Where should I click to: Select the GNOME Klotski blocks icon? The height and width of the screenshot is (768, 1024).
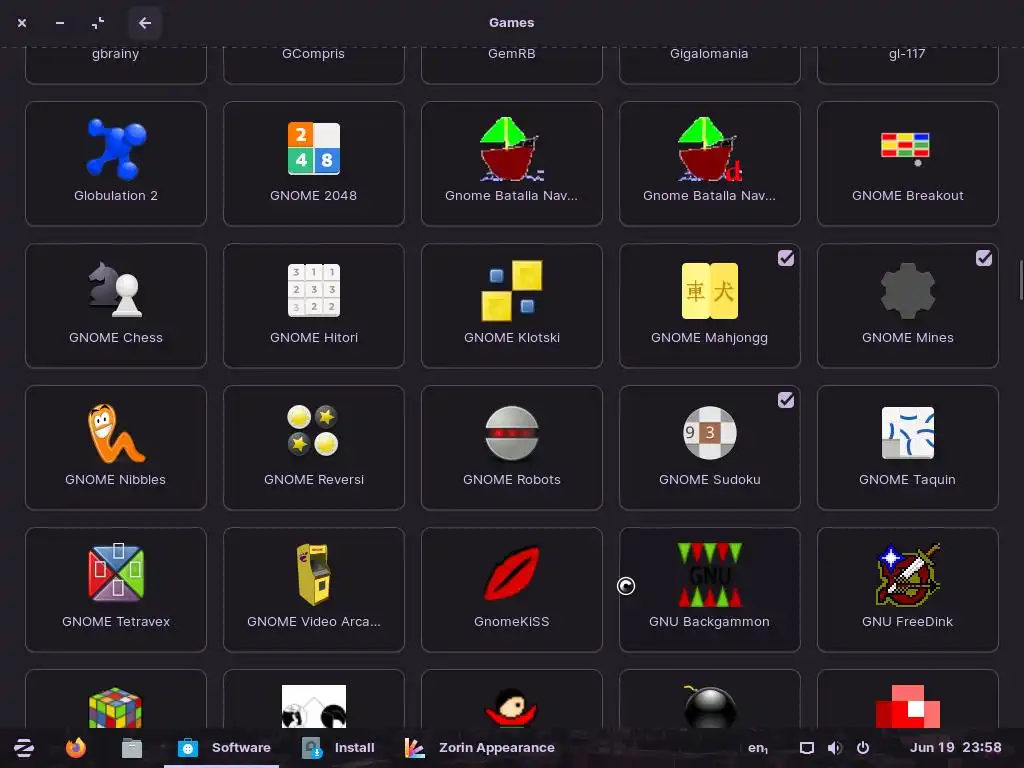(x=512, y=290)
